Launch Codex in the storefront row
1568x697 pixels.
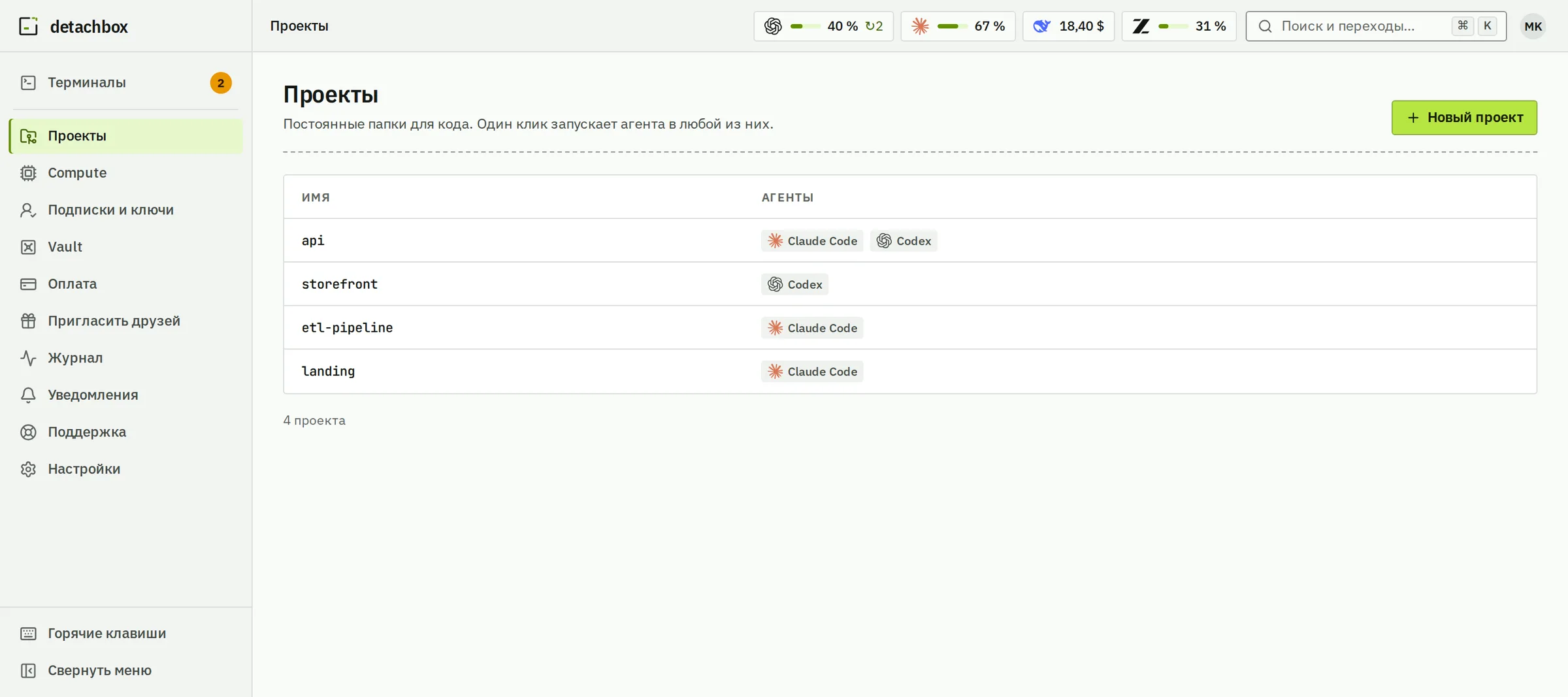[x=794, y=284]
